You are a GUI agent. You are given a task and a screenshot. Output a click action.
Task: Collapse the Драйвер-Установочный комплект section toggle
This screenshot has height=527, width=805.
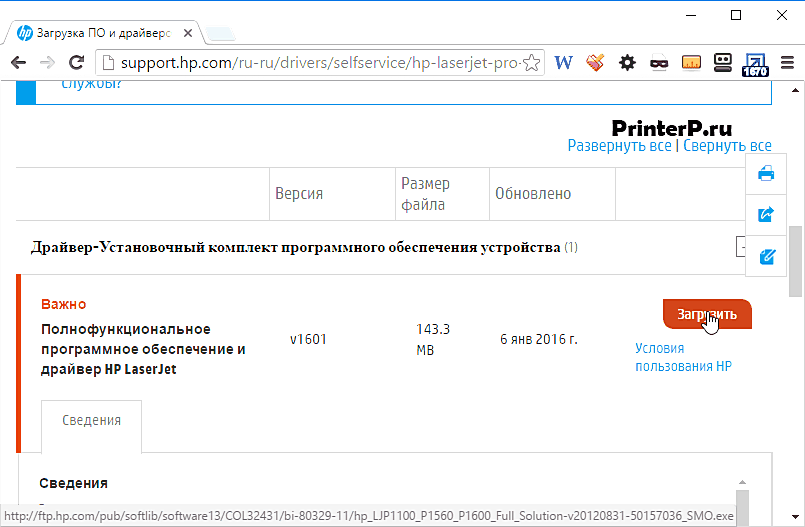741,247
